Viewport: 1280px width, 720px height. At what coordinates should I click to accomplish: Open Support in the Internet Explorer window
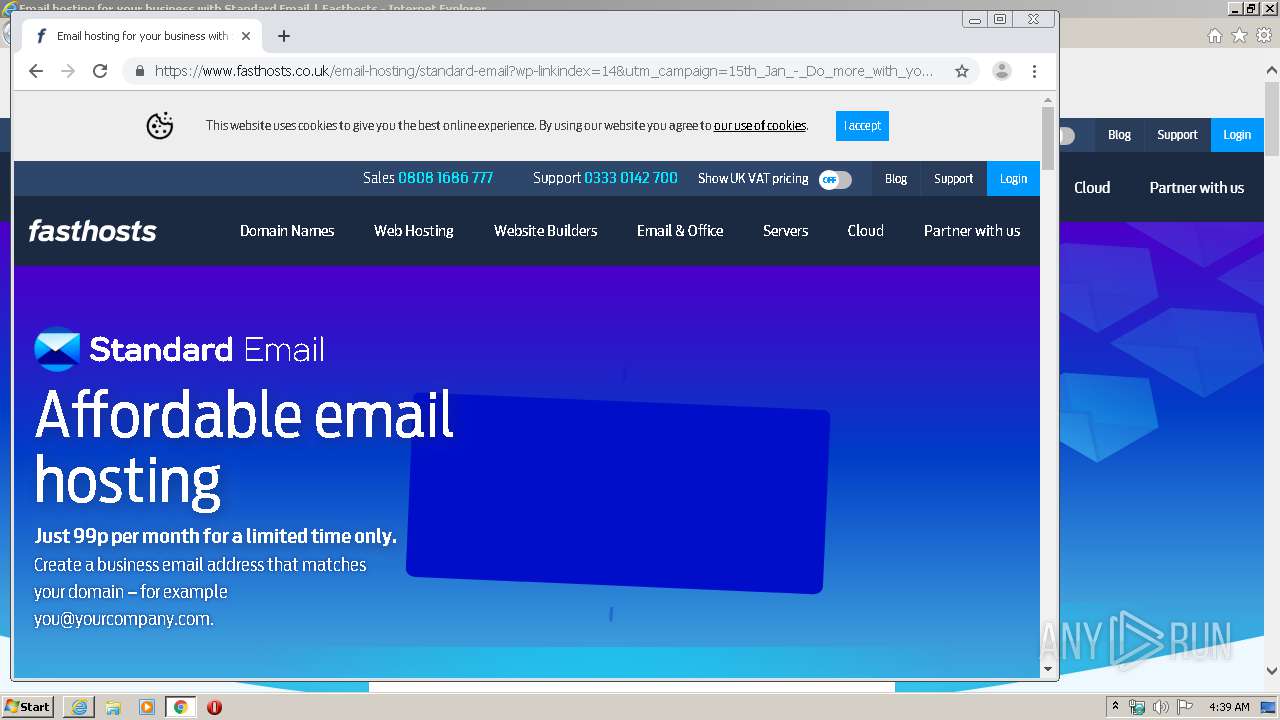click(1177, 135)
